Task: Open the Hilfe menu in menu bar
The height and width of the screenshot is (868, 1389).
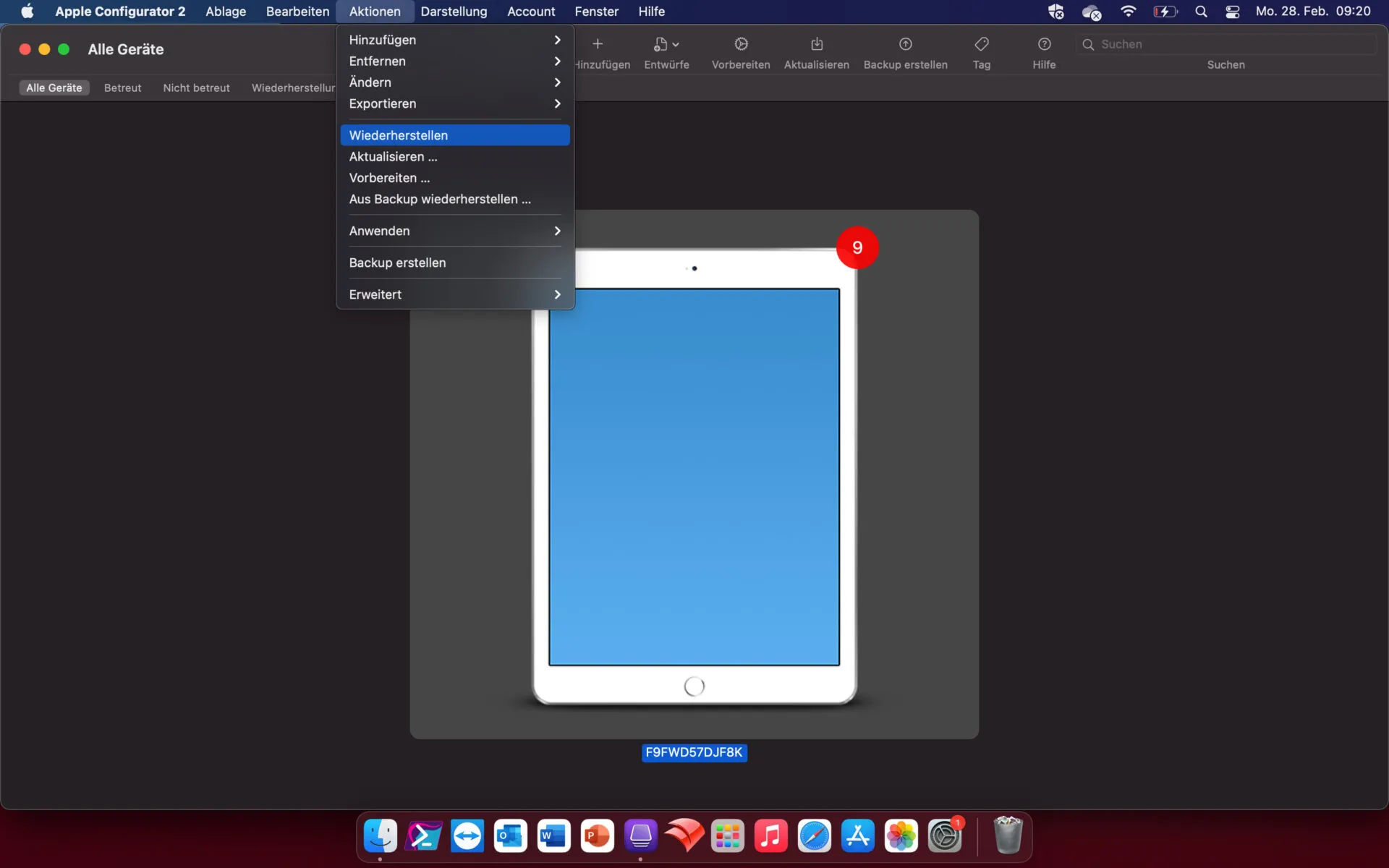Action: [651, 12]
